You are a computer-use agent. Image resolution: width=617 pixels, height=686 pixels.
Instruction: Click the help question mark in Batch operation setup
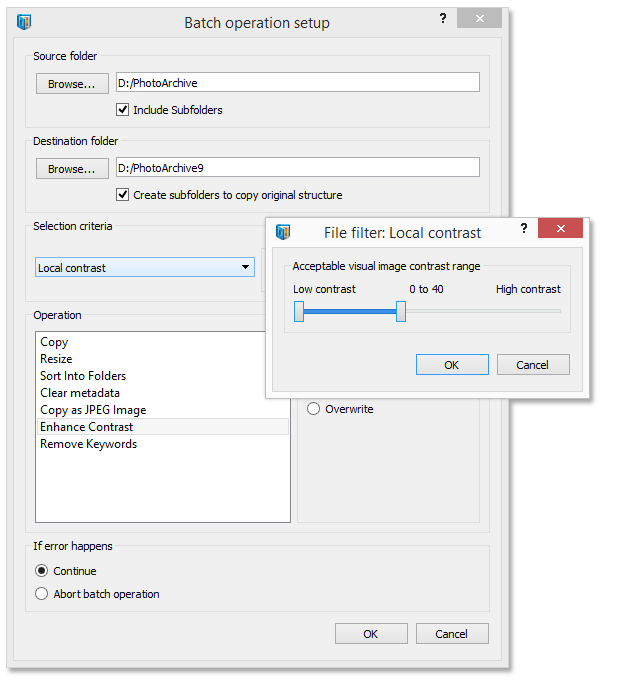pyautogui.click(x=443, y=18)
